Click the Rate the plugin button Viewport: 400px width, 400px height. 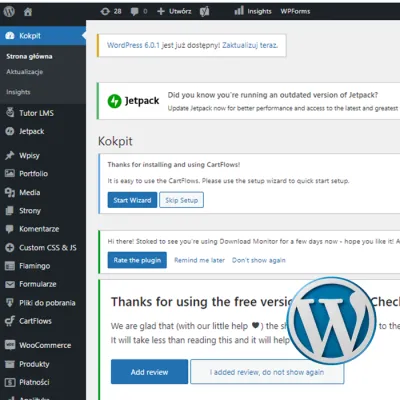[137, 260]
